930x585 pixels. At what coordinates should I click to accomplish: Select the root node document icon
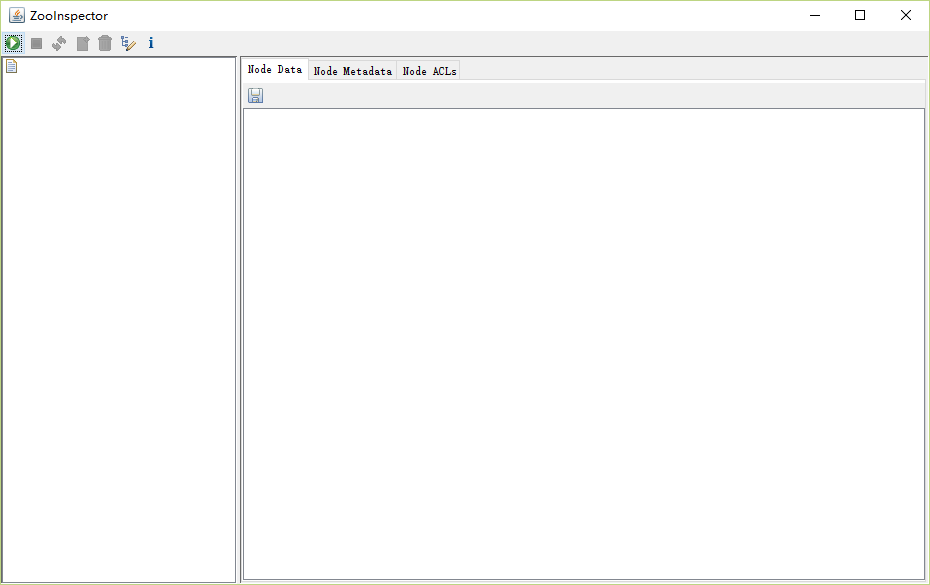(x=12, y=67)
